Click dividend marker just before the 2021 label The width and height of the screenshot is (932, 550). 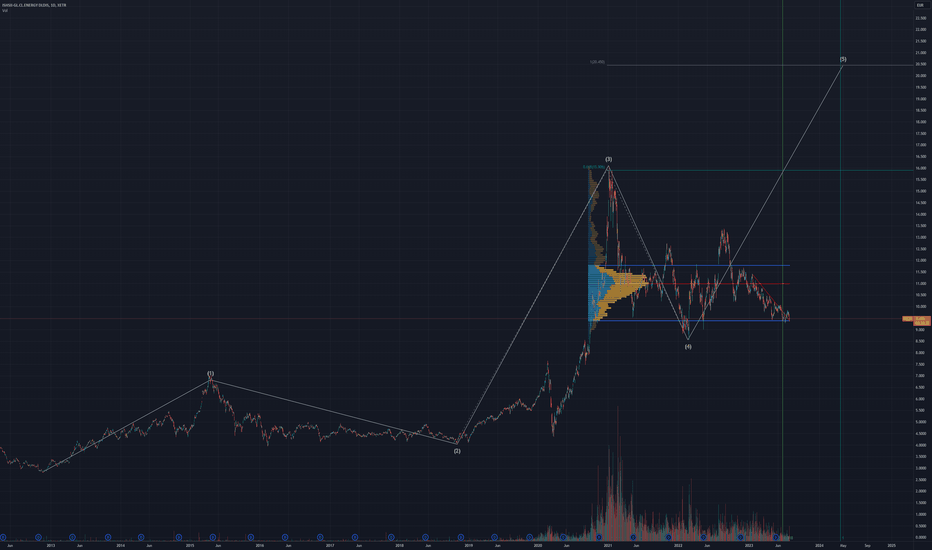tap(599, 537)
